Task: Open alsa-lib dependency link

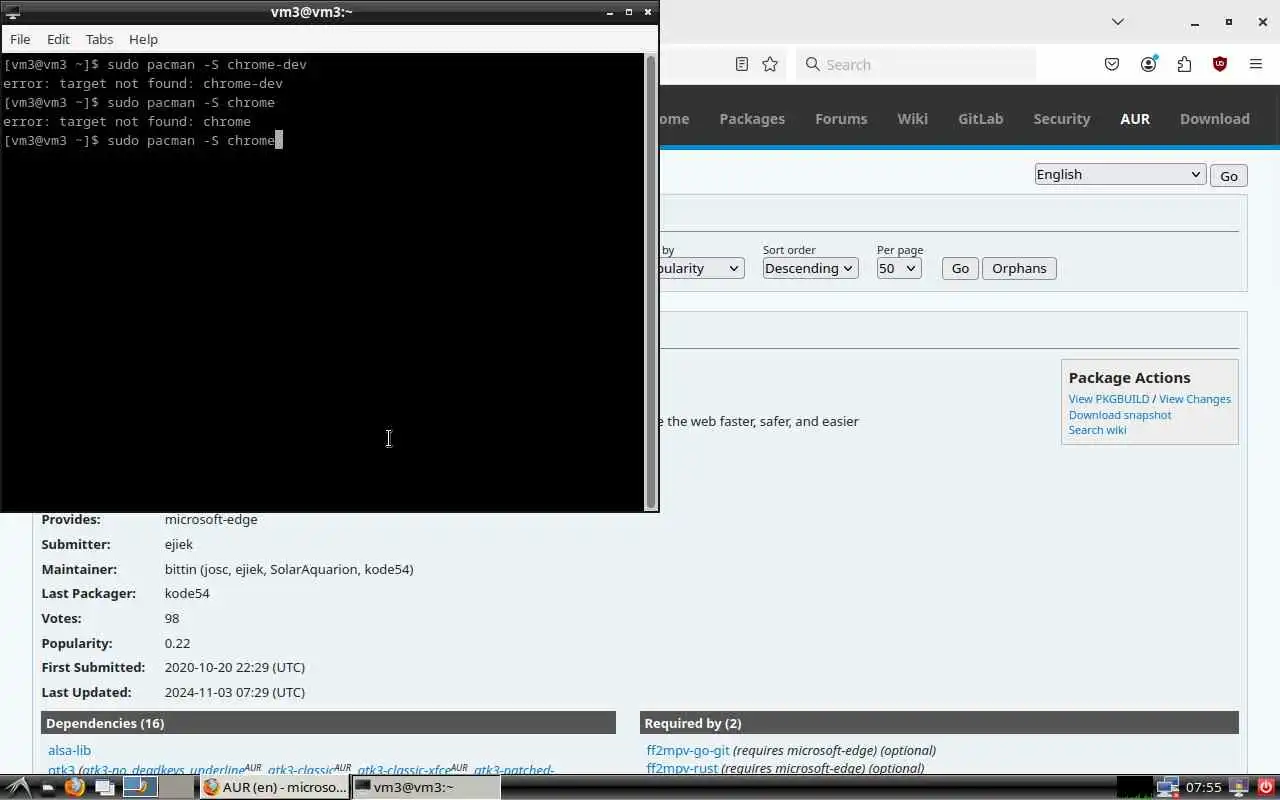Action: [x=69, y=750]
